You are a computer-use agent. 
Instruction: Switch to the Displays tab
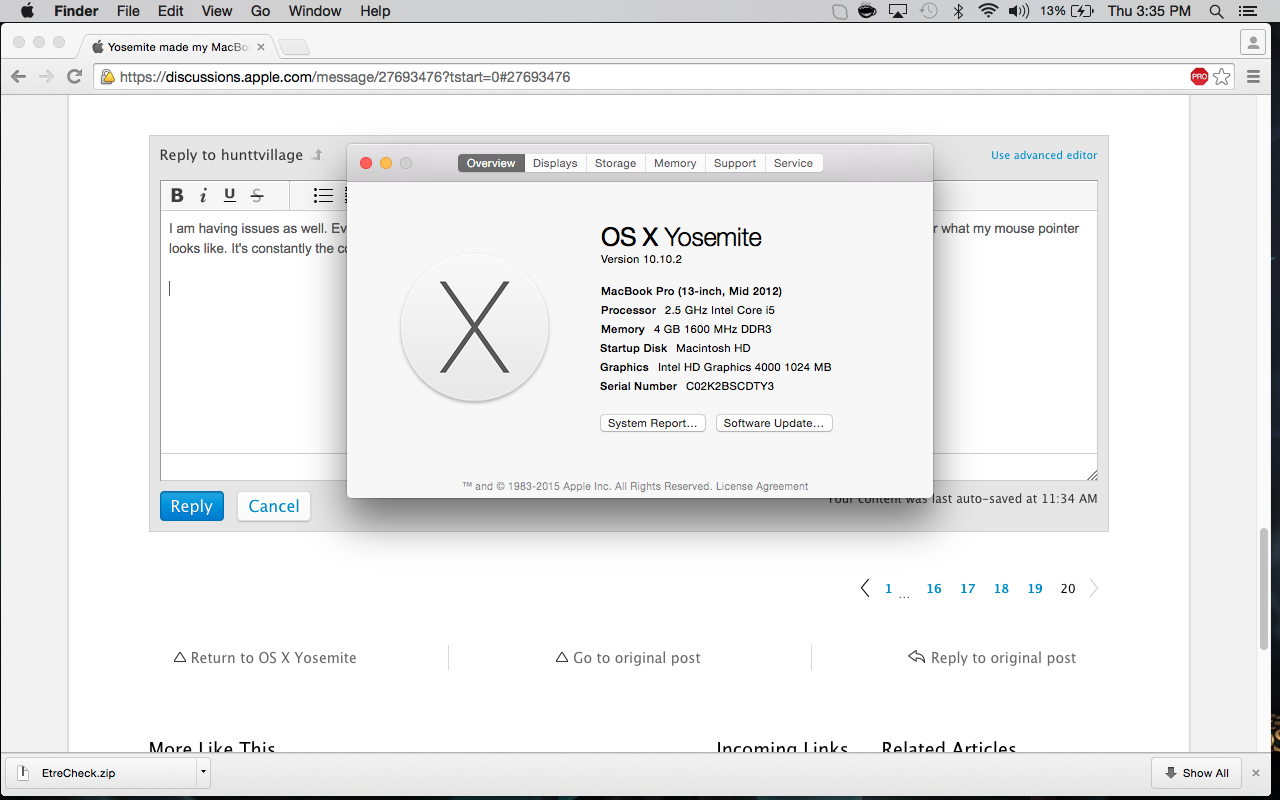click(x=555, y=163)
